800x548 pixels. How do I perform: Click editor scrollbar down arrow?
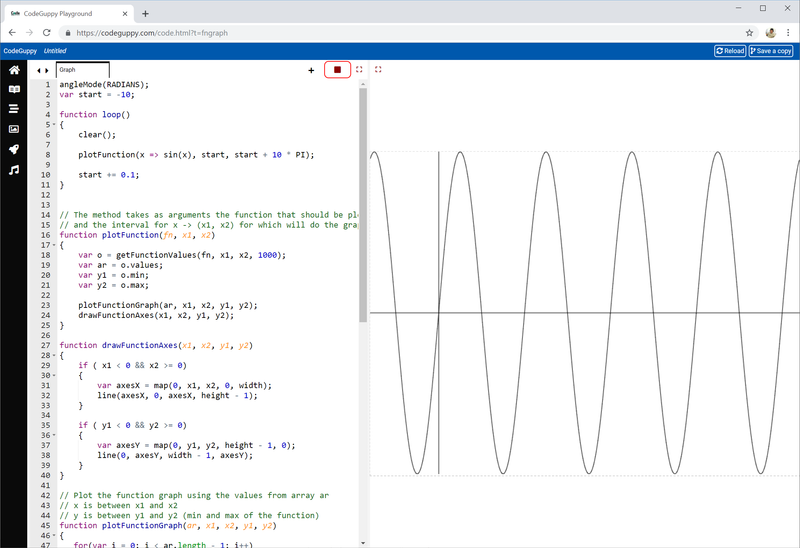pyautogui.click(x=363, y=543)
